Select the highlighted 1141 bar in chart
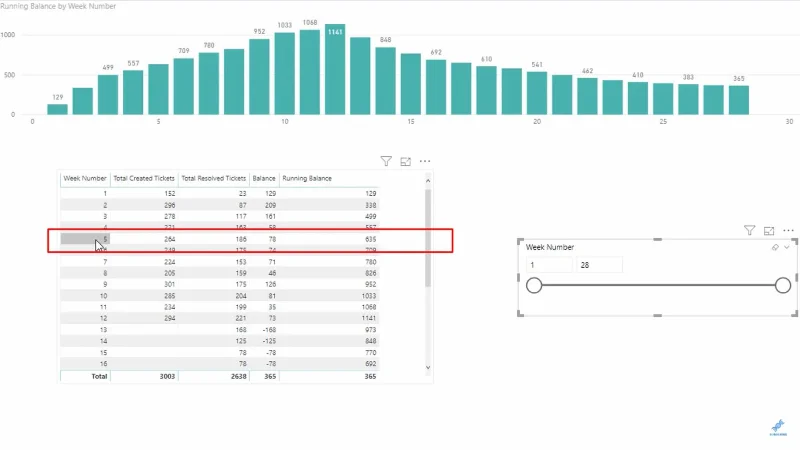Image resolution: width=800 pixels, height=450 pixels. pyautogui.click(x=335, y=69)
